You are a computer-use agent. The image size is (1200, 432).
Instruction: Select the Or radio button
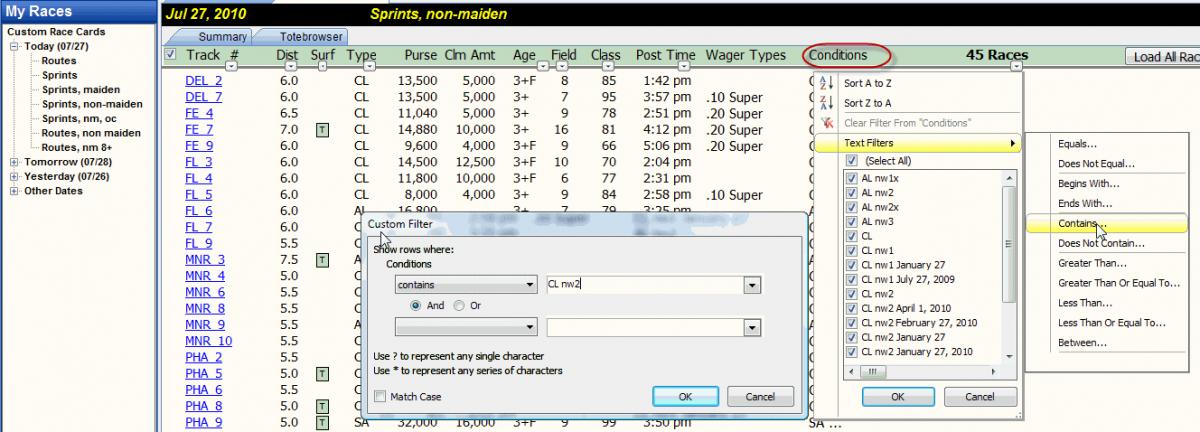[x=460, y=306]
